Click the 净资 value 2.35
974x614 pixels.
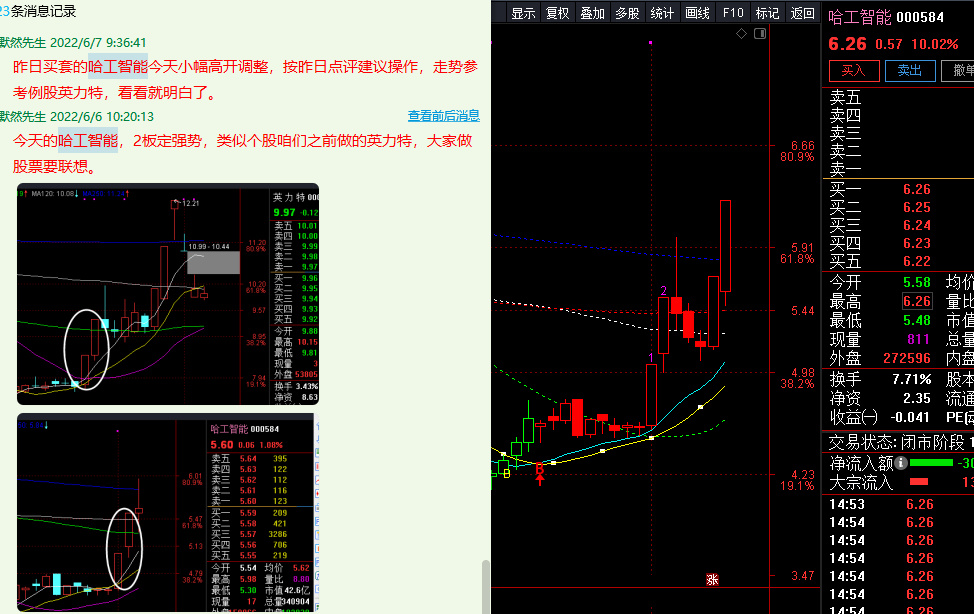916,398
